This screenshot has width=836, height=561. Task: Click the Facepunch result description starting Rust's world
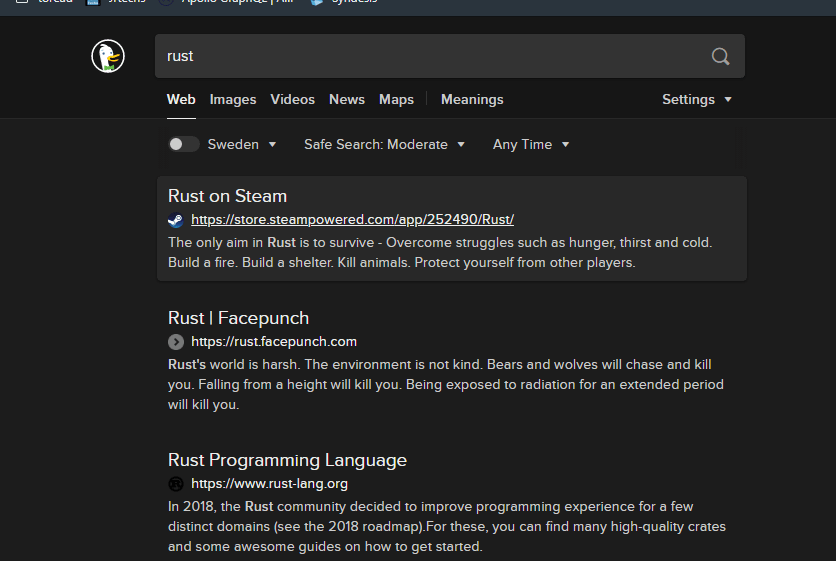pos(446,384)
